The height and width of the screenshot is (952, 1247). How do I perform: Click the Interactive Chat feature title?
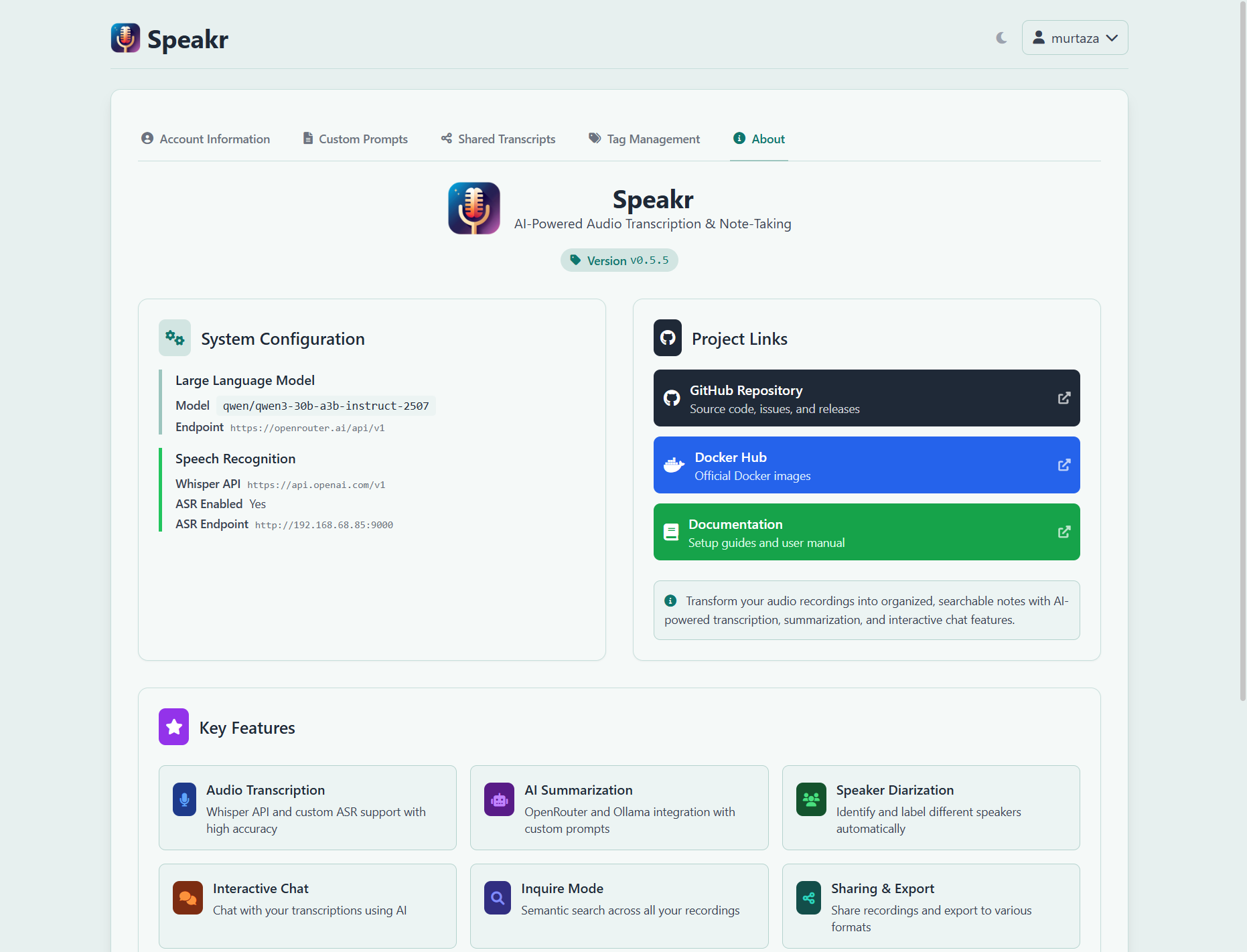261,888
